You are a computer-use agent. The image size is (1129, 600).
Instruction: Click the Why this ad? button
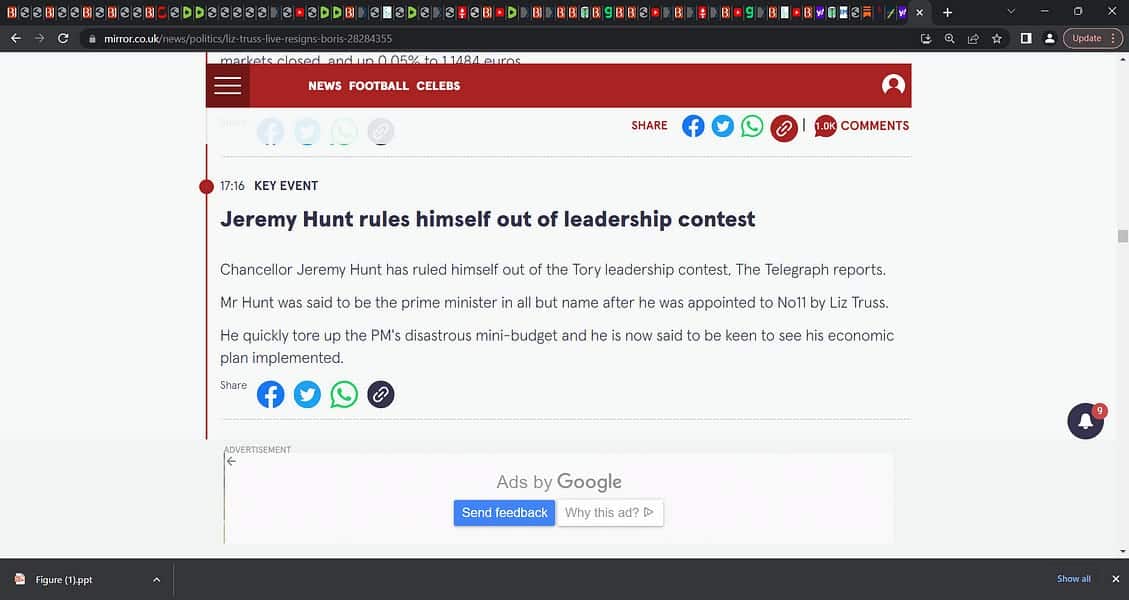[610, 513]
